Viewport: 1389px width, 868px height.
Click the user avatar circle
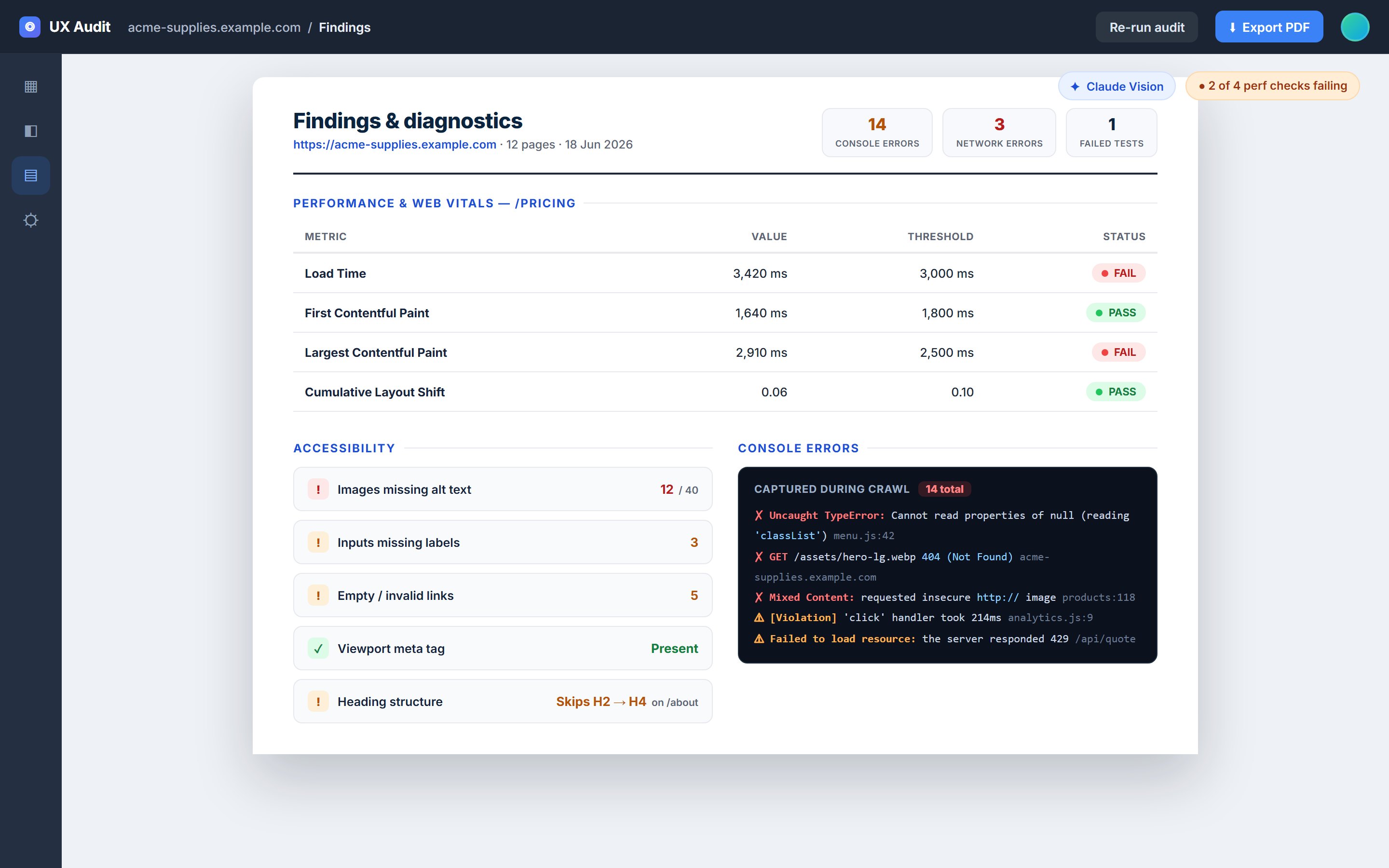pyautogui.click(x=1355, y=27)
